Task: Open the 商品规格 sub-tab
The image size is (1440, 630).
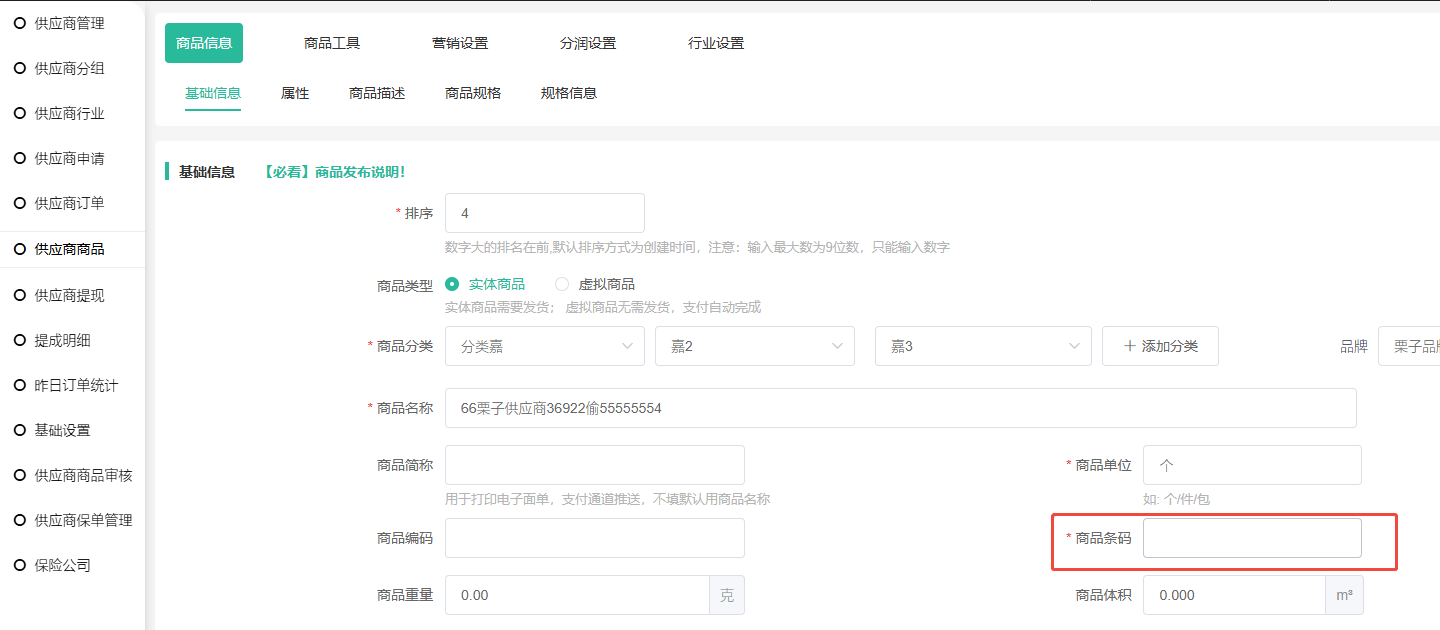Action: point(473,93)
